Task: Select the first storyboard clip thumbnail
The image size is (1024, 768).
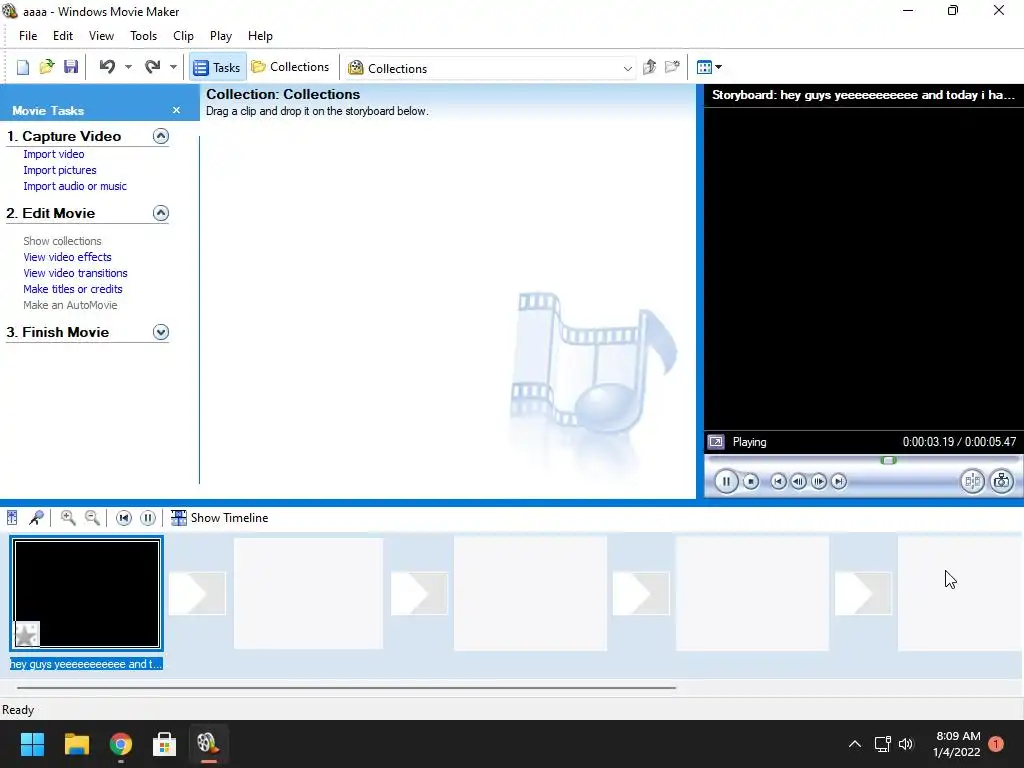Action: 86,593
